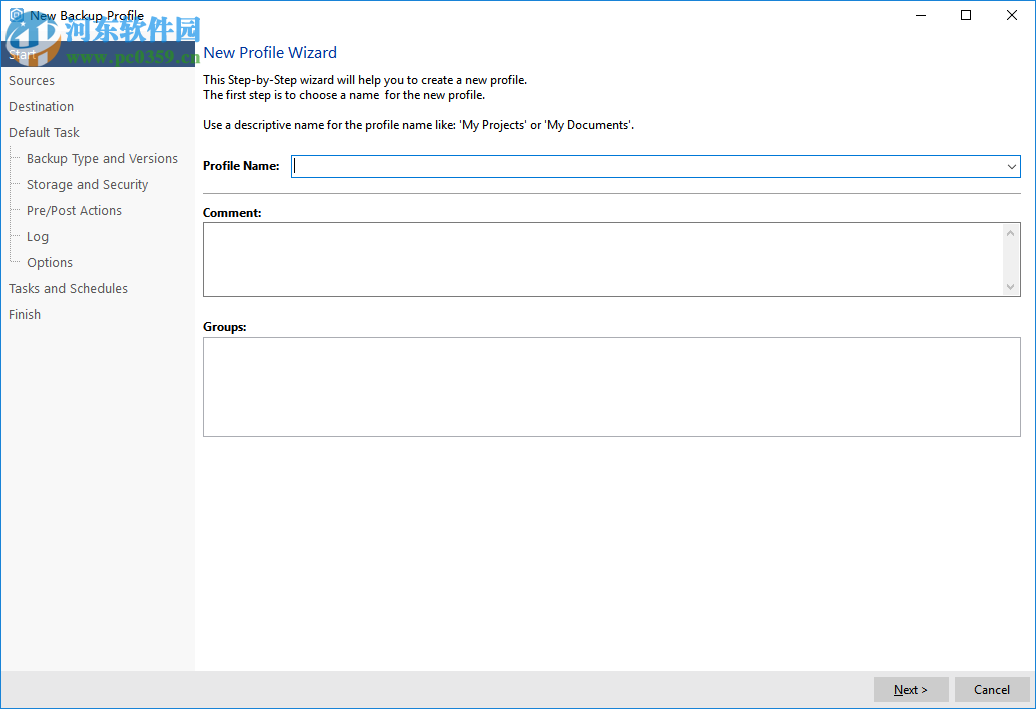The height and width of the screenshot is (709, 1036).
Task: Click the Groups list box
Action: click(x=611, y=387)
